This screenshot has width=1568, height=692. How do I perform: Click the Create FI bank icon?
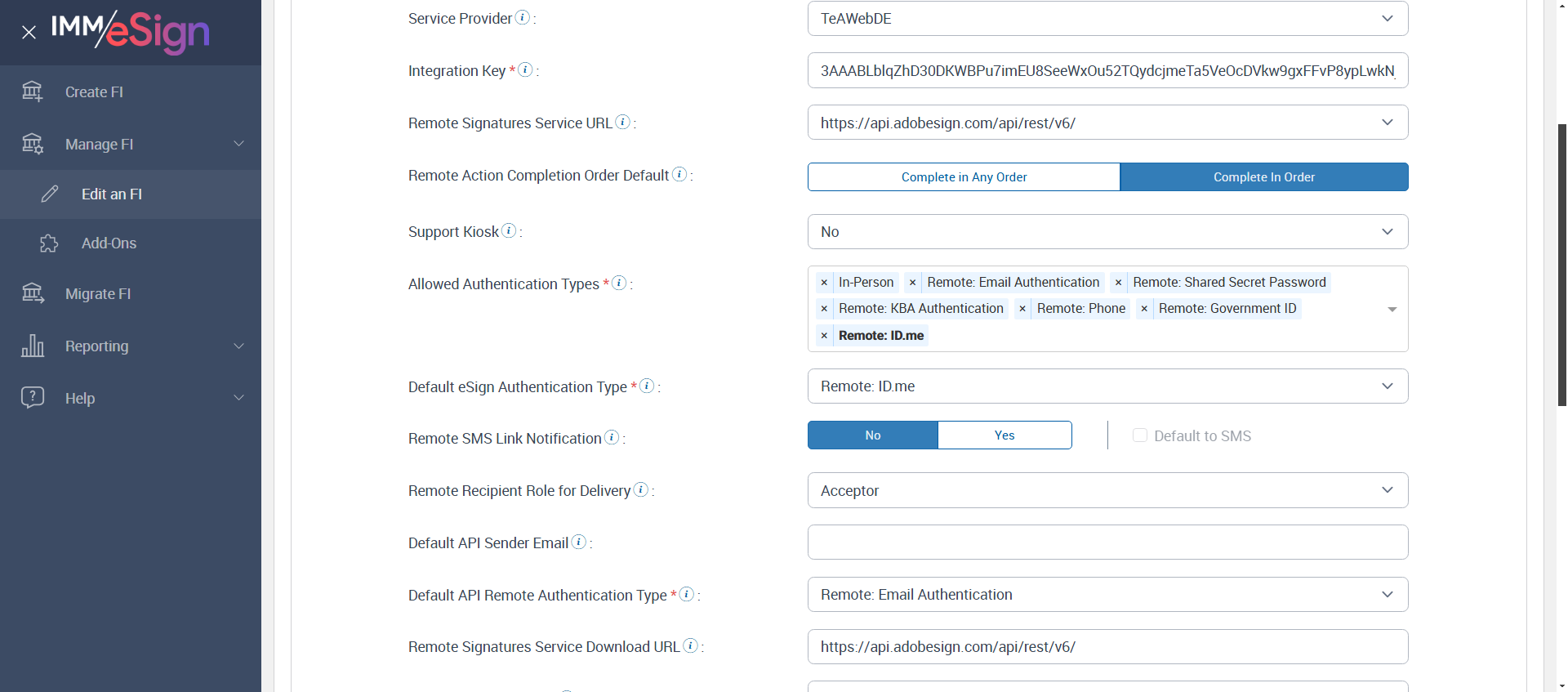pos(33,92)
